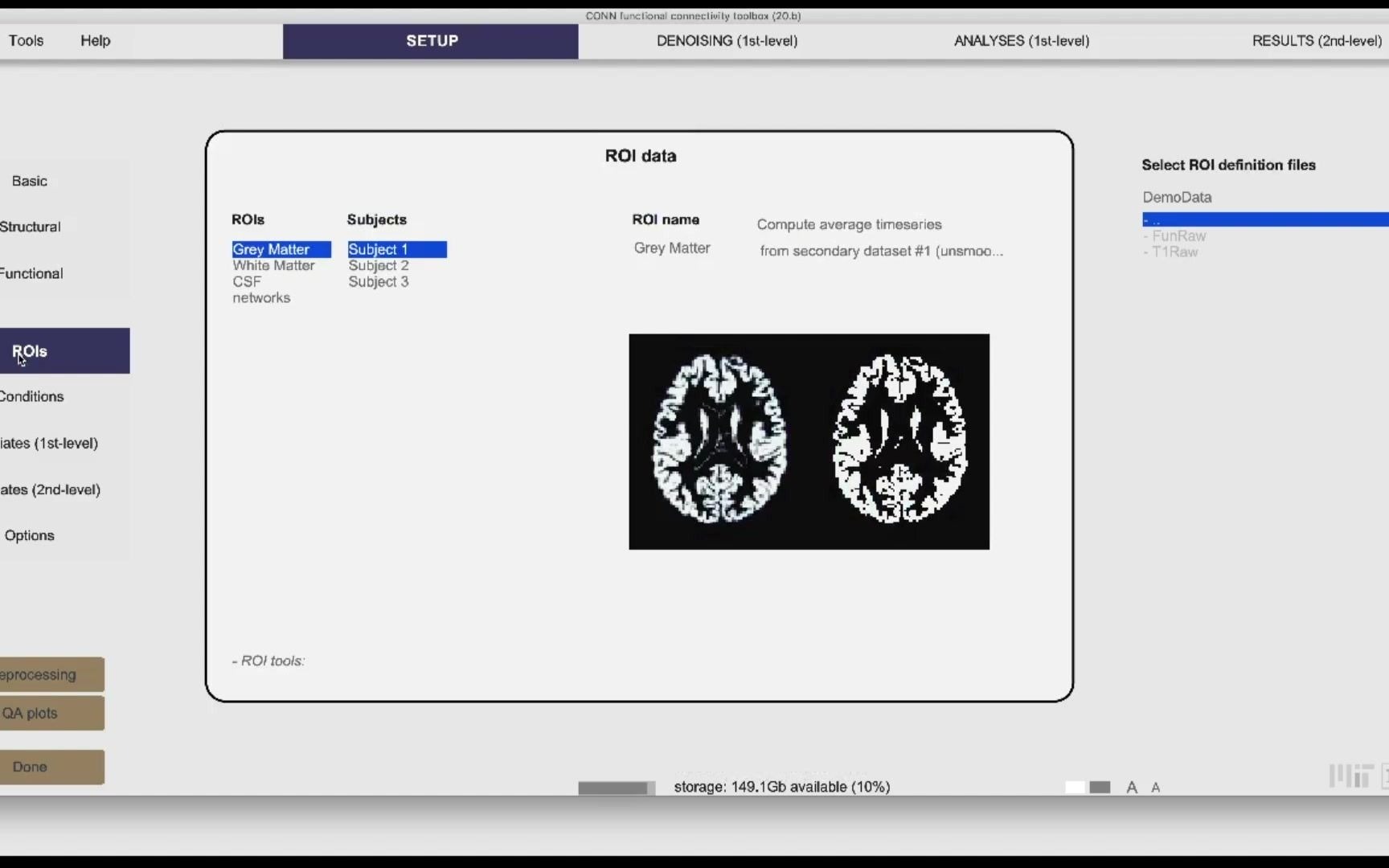Click the DemoData folder path

click(1177, 198)
